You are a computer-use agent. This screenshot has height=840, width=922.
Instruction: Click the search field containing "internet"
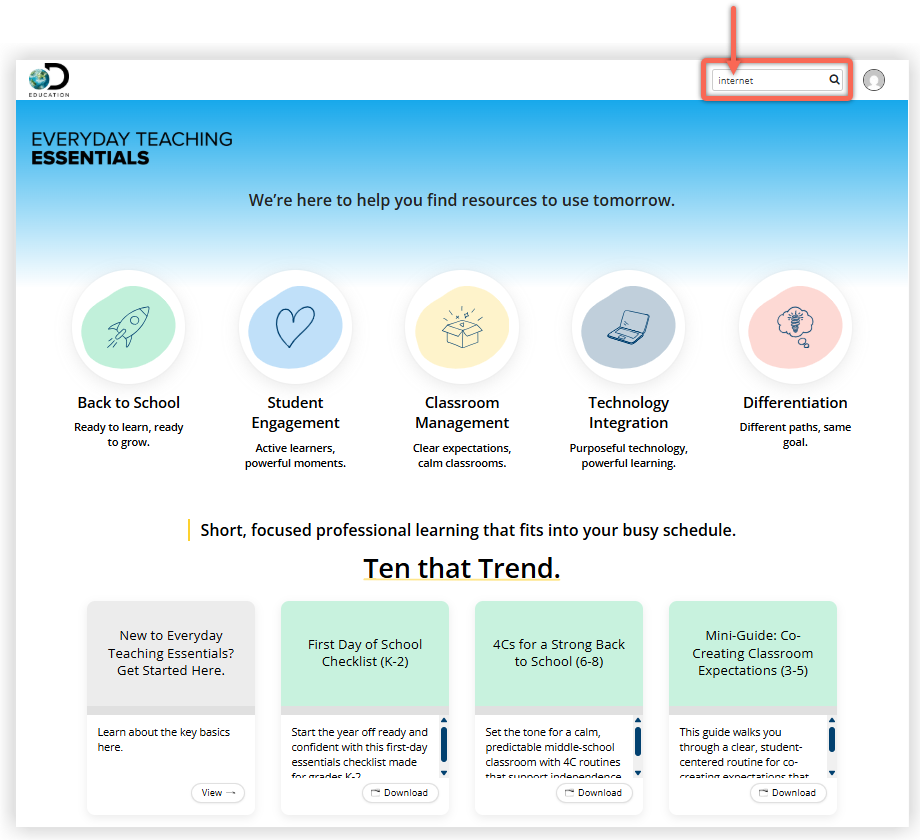(x=777, y=80)
